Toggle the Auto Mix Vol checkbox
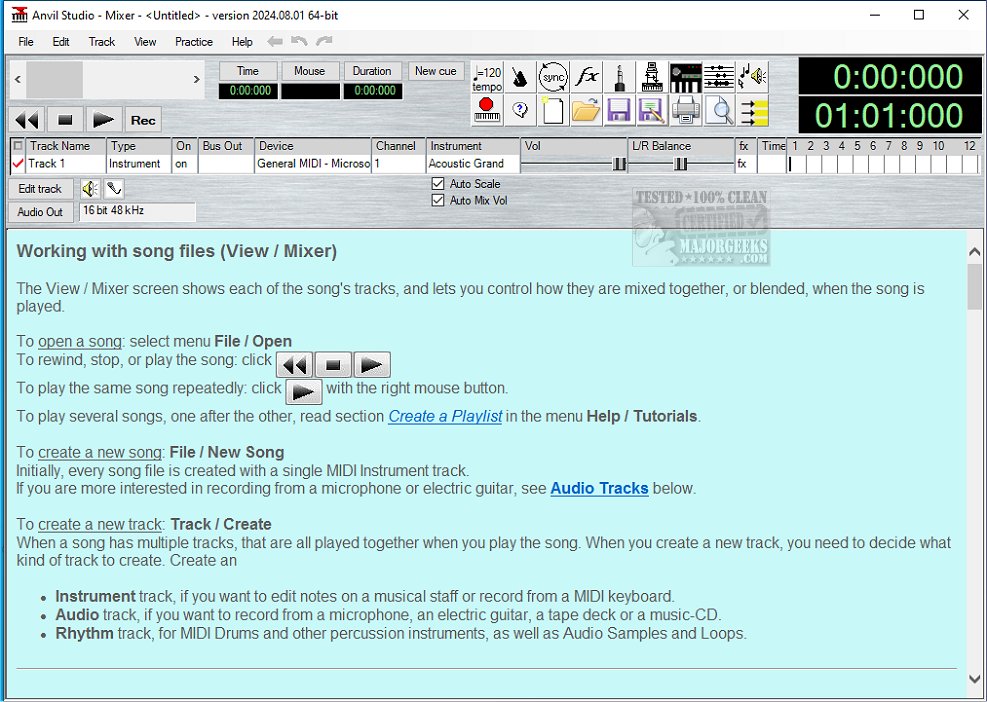 coord(437,199)
